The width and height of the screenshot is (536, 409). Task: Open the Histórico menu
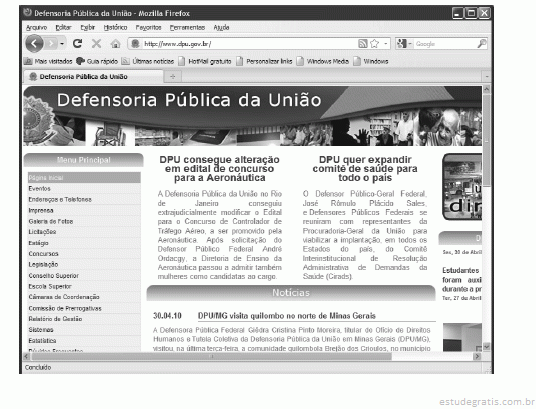point(116,27)
